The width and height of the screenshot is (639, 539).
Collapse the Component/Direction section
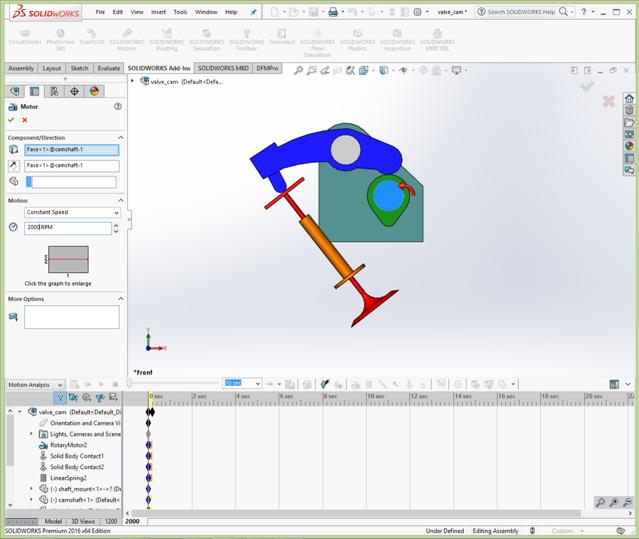[121, 137]
